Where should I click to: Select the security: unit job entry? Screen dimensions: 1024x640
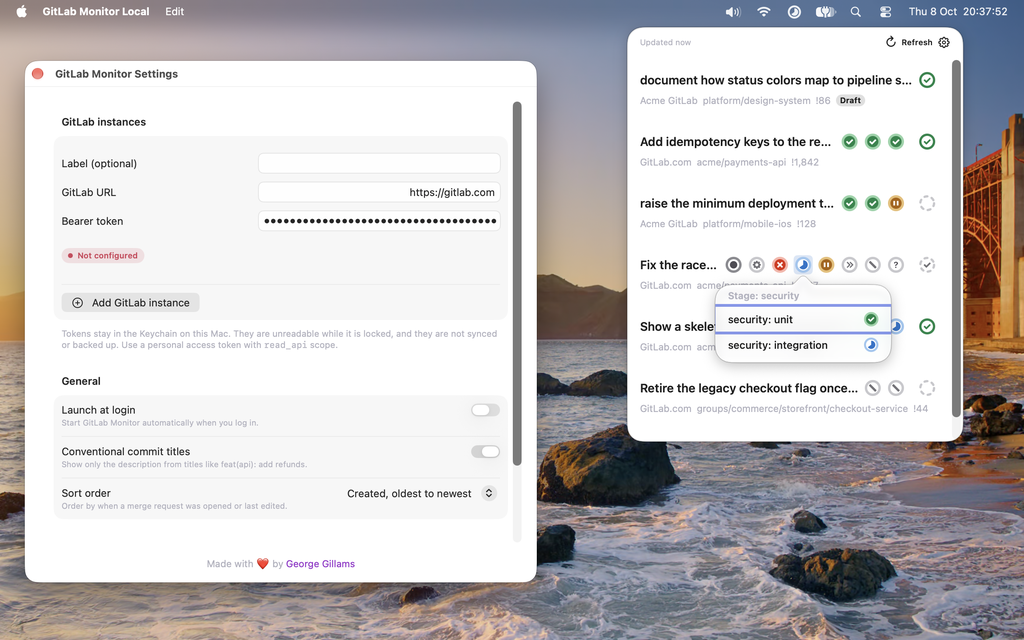click(x=803, y=319)
